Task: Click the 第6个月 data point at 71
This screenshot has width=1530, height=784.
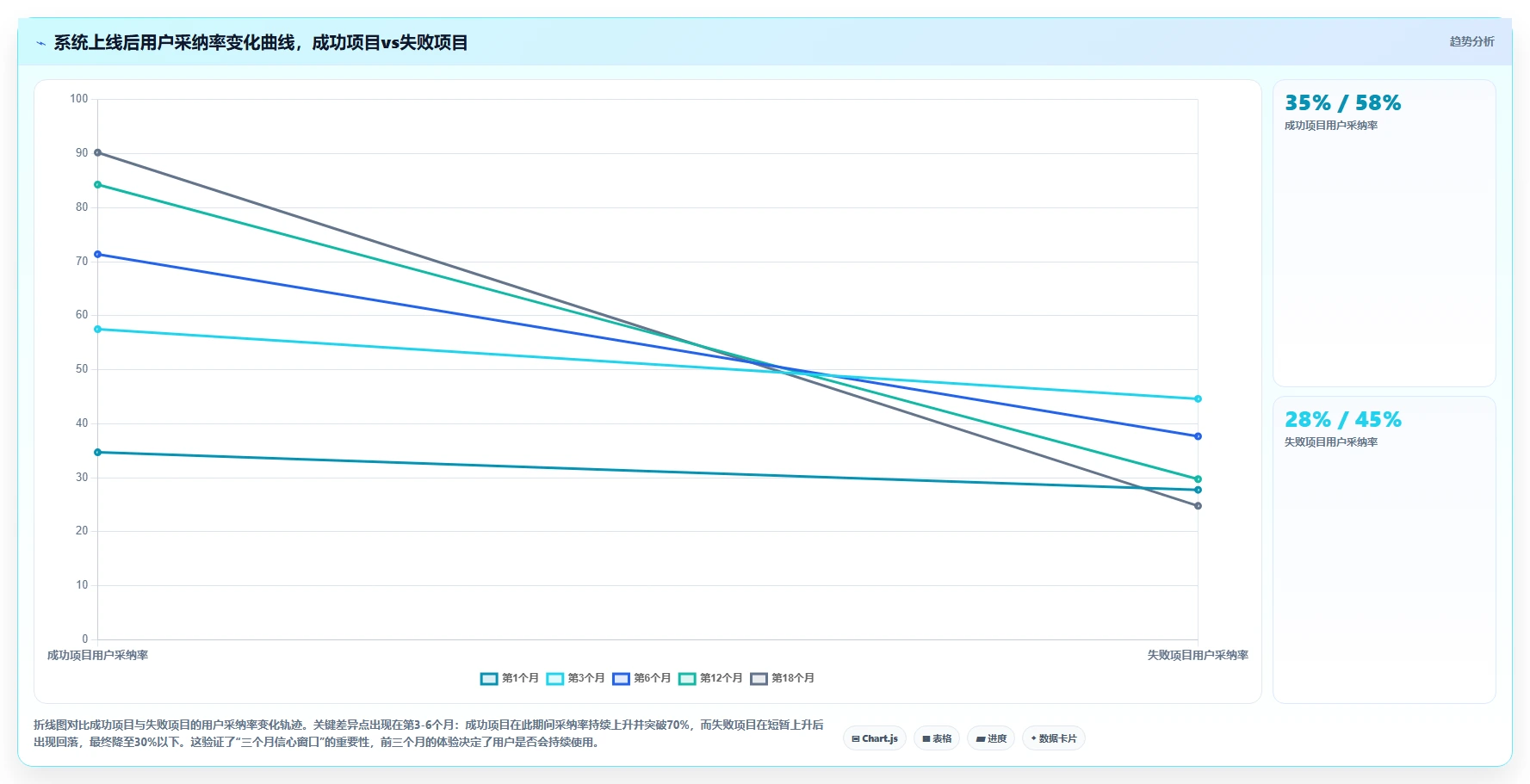Action: [97, 255]
